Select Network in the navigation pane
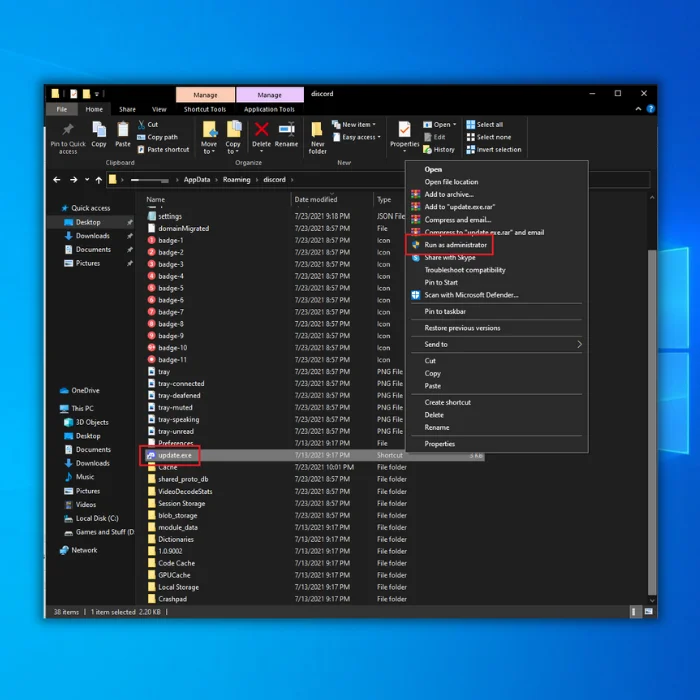Screen dimensions: 700x700 coord(84,550)
